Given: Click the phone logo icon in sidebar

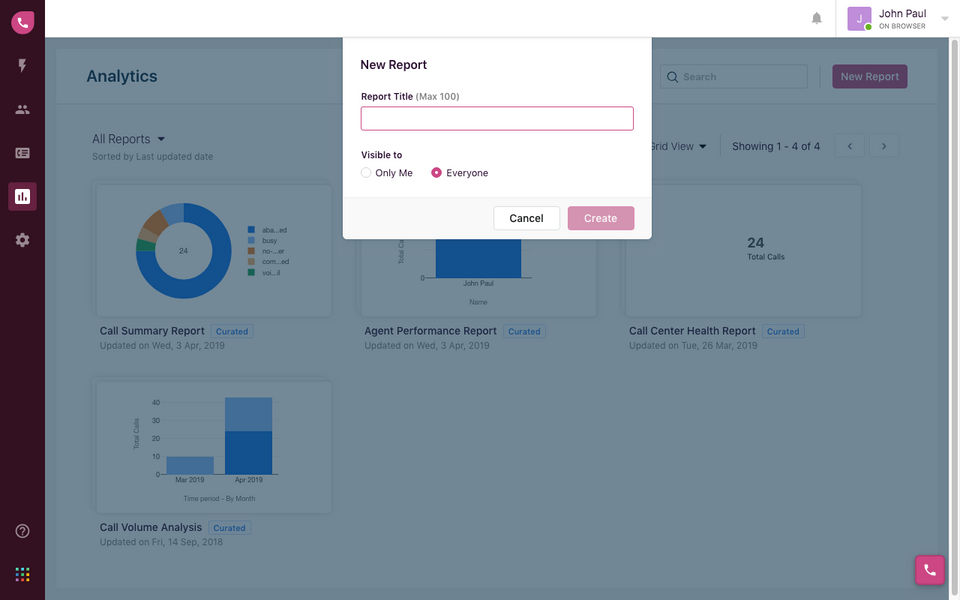Looking at the screenshot, I should [x=22, y=22].
